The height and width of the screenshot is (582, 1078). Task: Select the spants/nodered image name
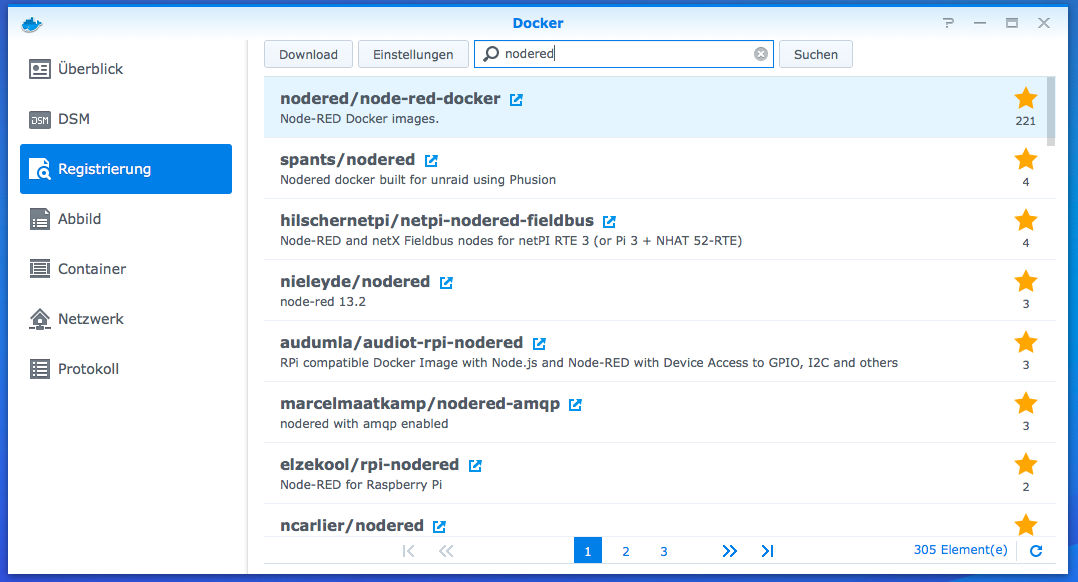click(347, 159)
